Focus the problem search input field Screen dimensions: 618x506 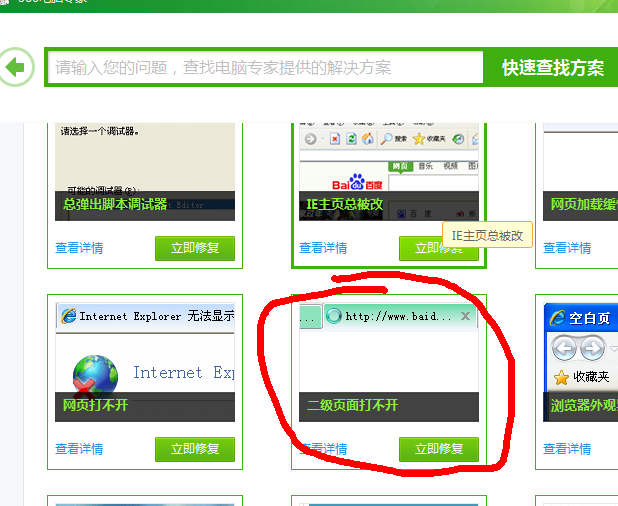pyautogui.click(x=266, y=67)
